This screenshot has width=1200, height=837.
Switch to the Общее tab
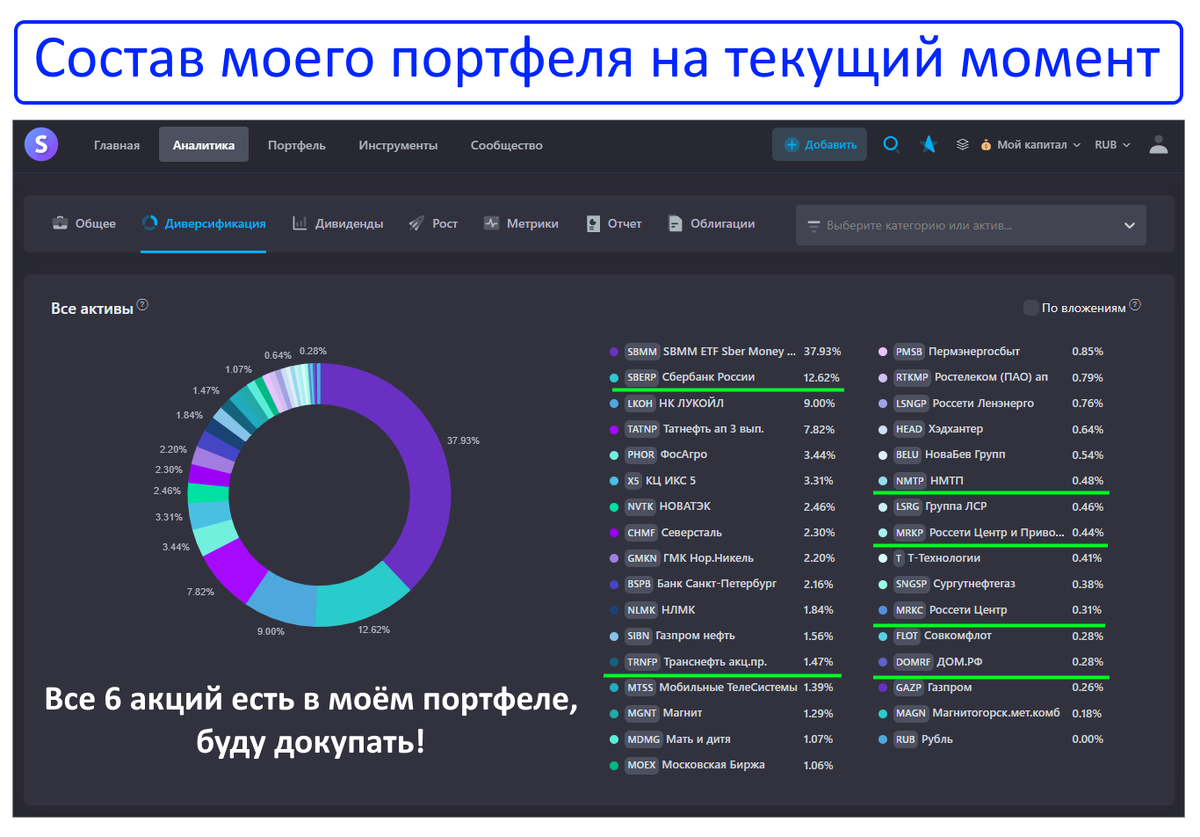84,224
